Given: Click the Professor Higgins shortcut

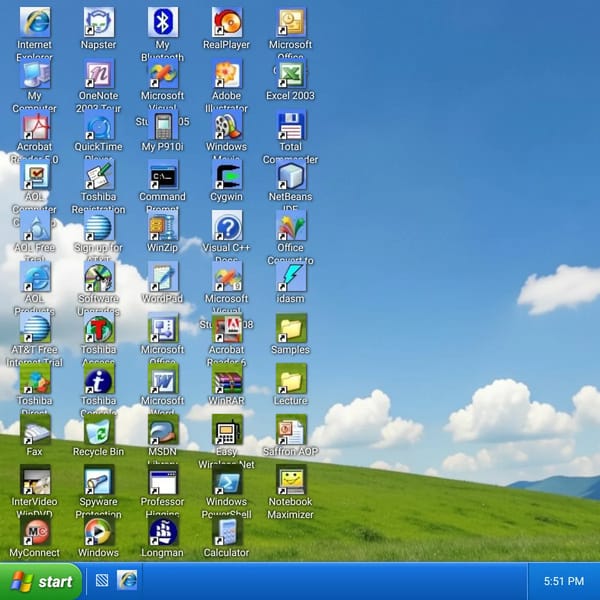Looking at the screenshot, I should pos(163,480).
